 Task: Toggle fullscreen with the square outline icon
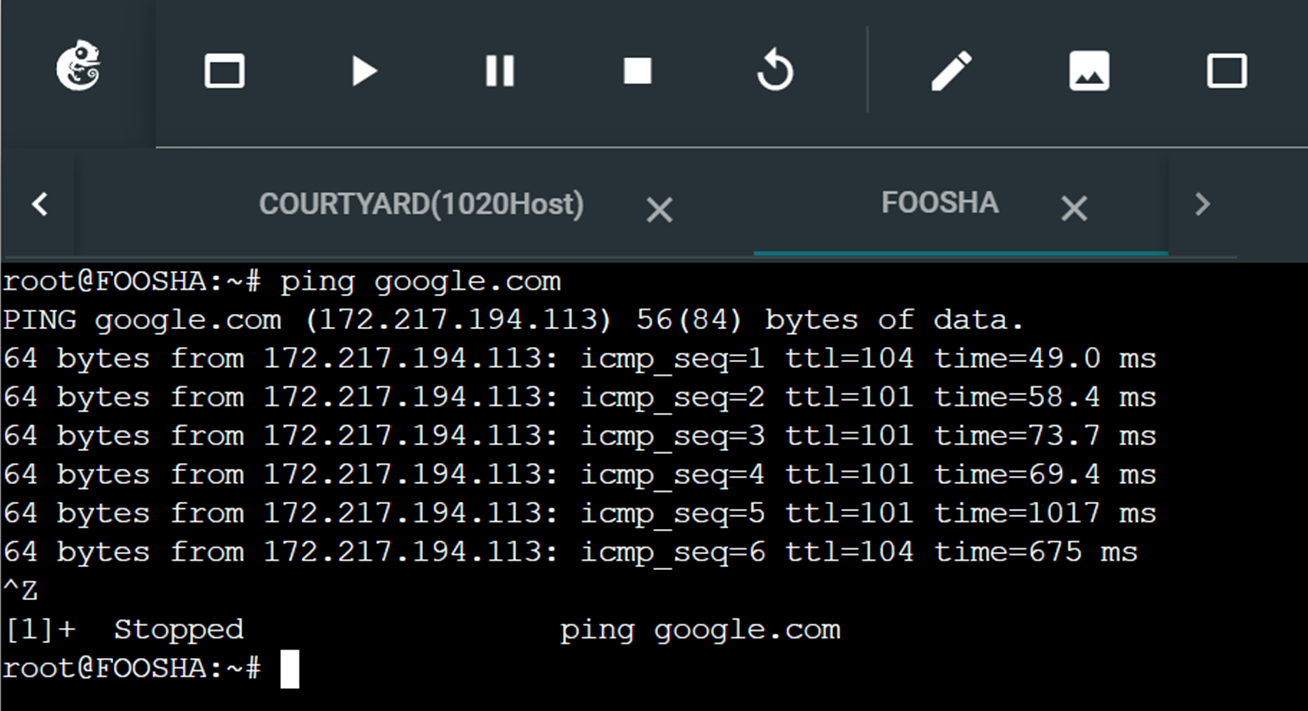pos(1227,70)
